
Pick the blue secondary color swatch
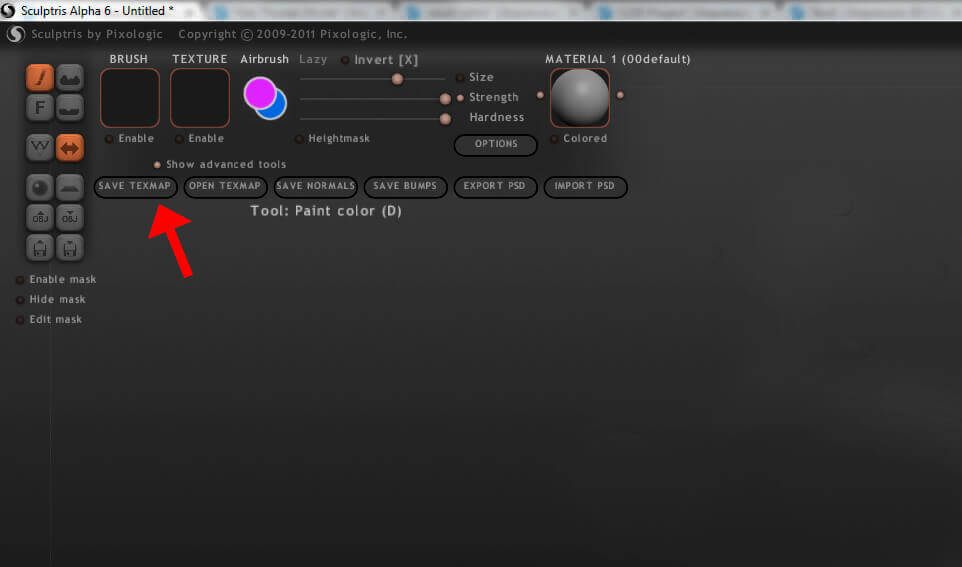tap(277, 110)
